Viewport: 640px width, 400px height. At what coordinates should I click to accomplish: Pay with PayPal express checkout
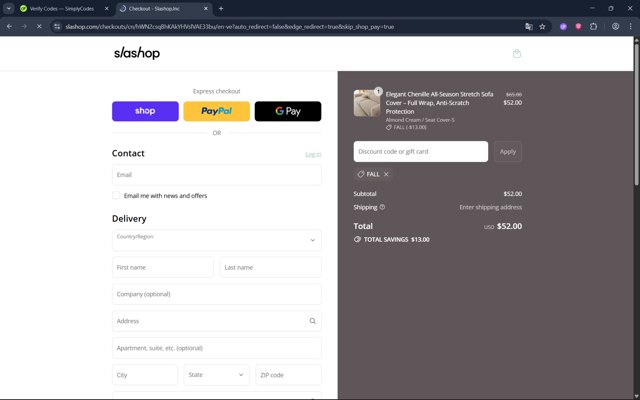[217, 111]
